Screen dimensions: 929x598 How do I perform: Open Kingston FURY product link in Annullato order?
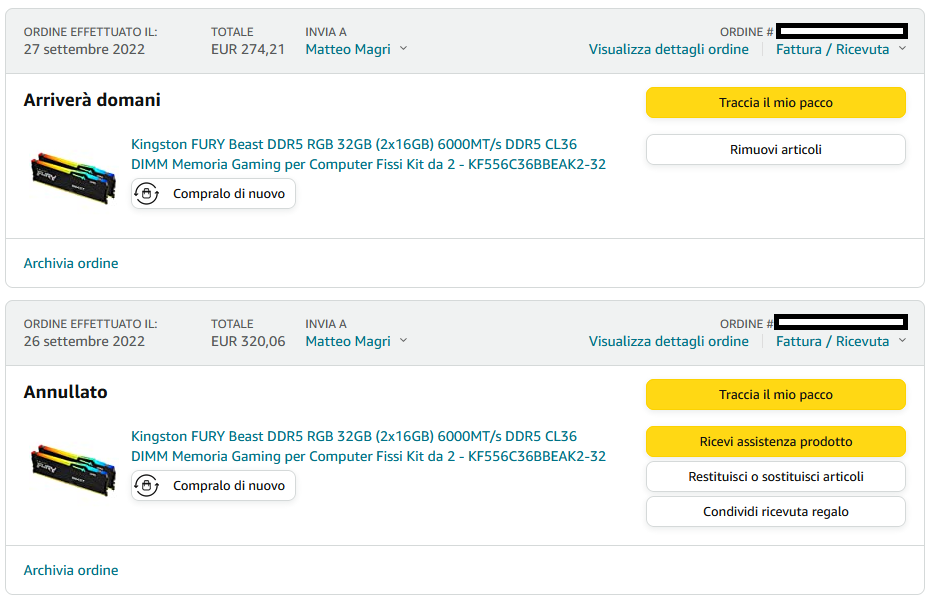coord(368,446)
